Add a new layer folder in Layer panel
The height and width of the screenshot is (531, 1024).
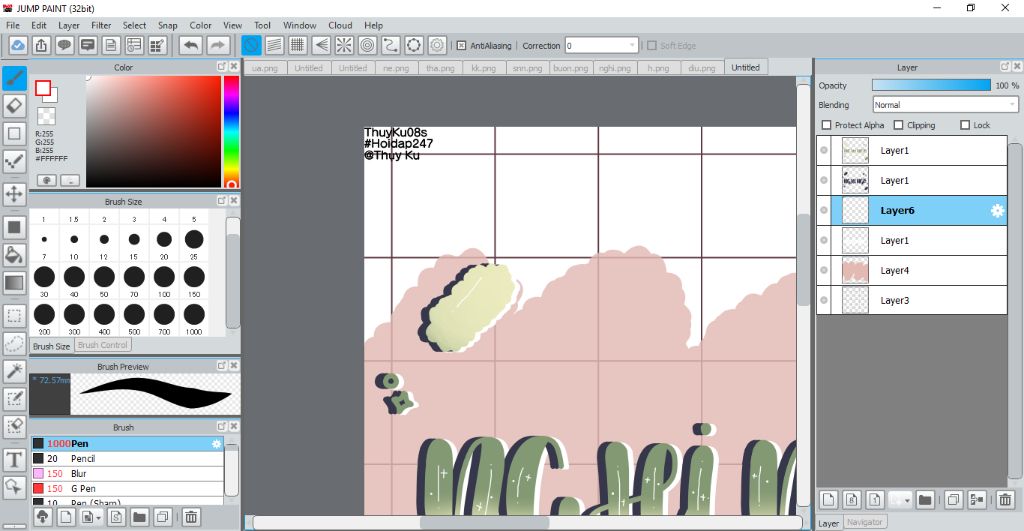click(925, 500)
